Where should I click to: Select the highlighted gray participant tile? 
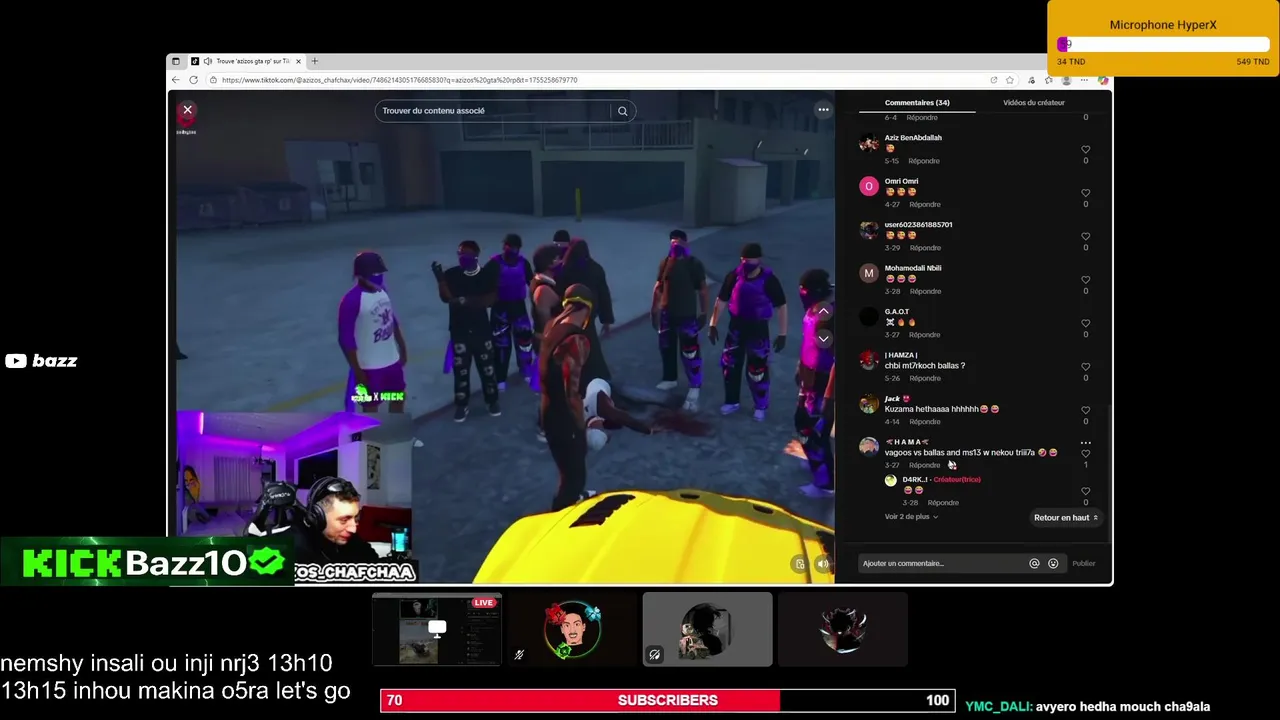point(707,629)
